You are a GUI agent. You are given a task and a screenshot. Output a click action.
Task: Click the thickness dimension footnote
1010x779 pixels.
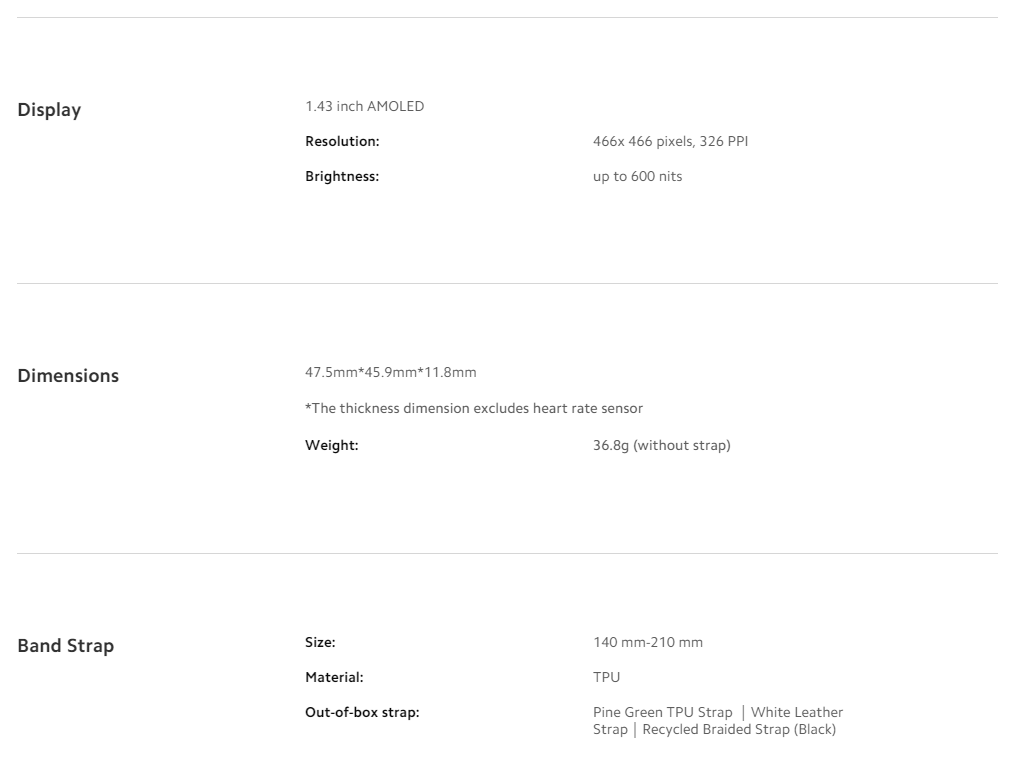(x=473, y=409)
